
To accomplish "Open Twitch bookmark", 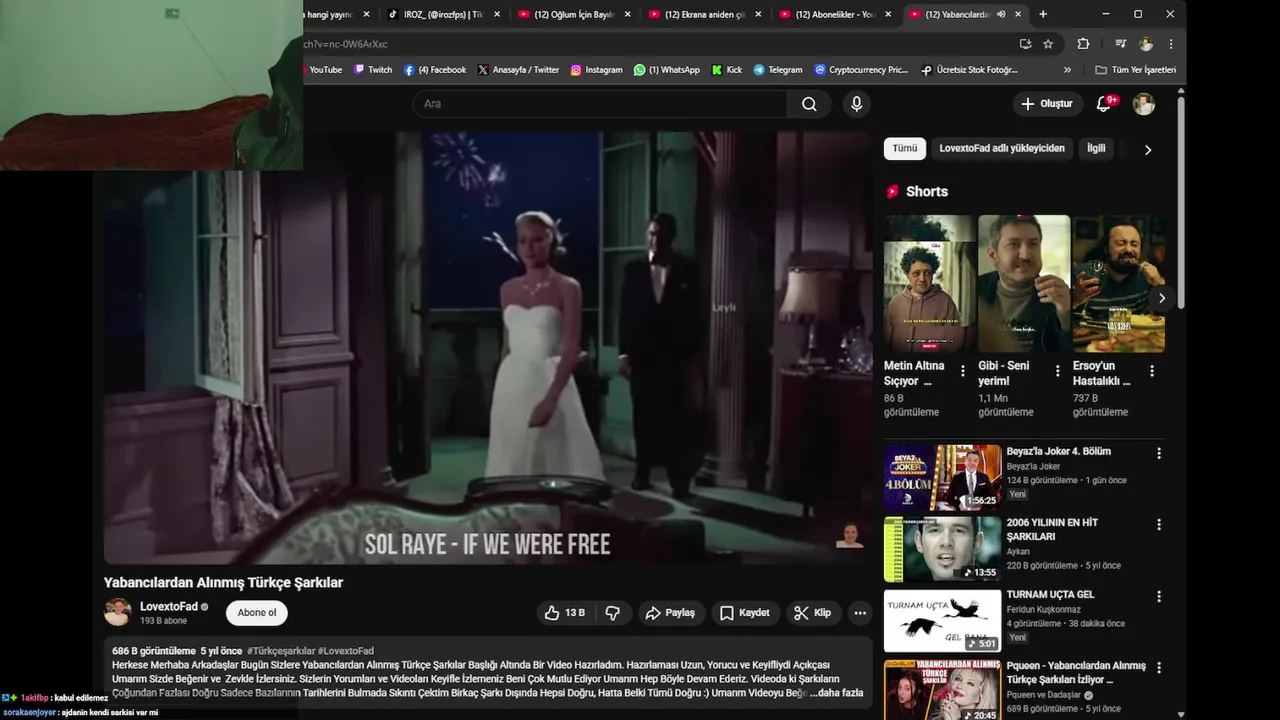I will 373,70.
